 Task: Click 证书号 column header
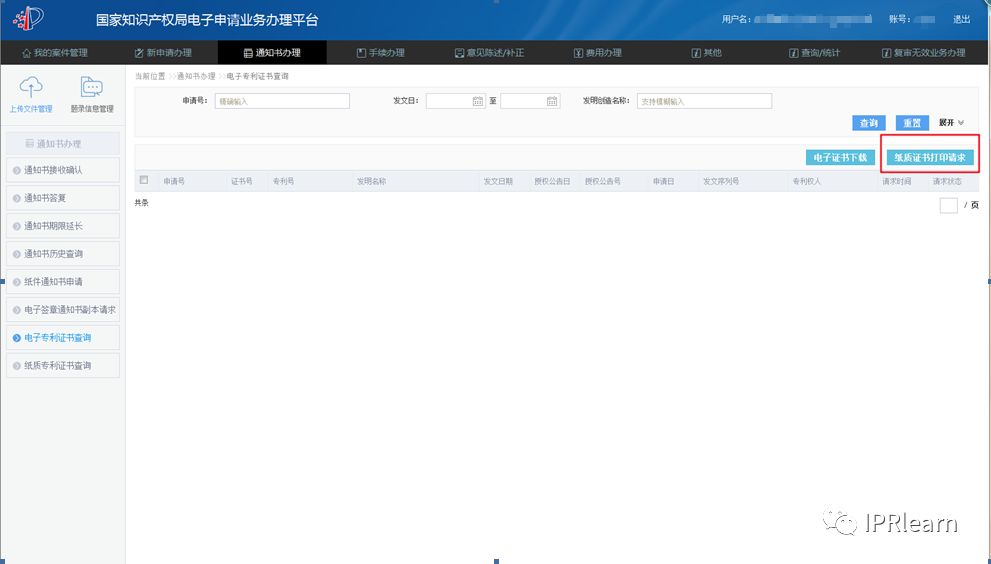241,181
